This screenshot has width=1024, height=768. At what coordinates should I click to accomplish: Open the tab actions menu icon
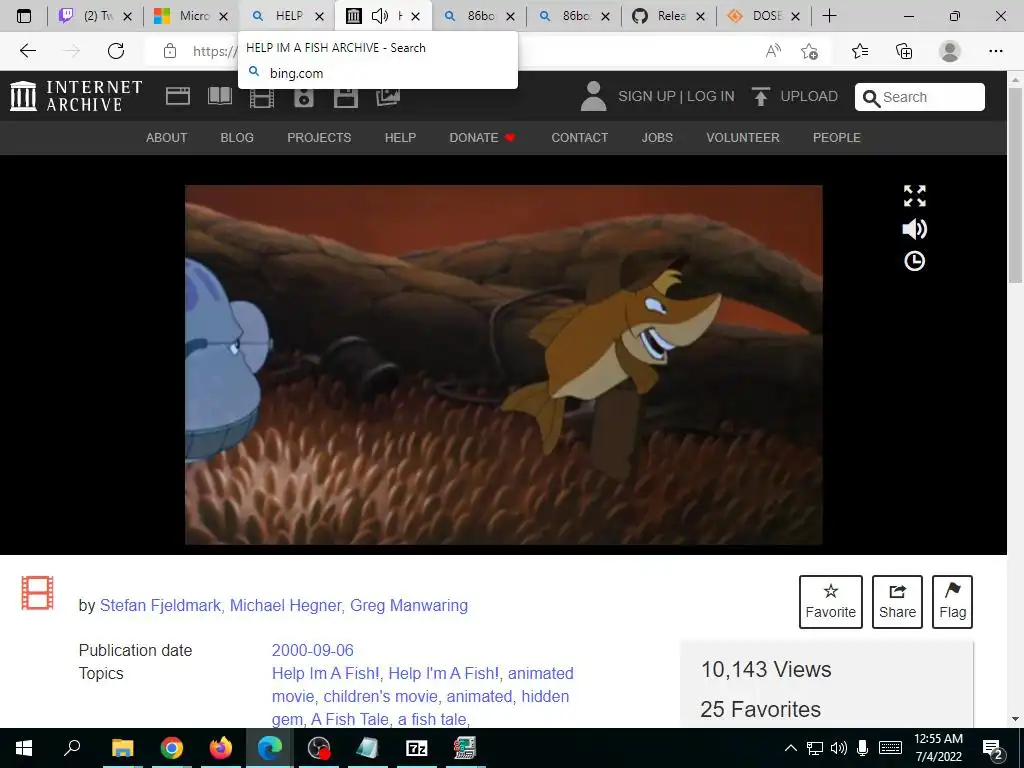(24, 16)
